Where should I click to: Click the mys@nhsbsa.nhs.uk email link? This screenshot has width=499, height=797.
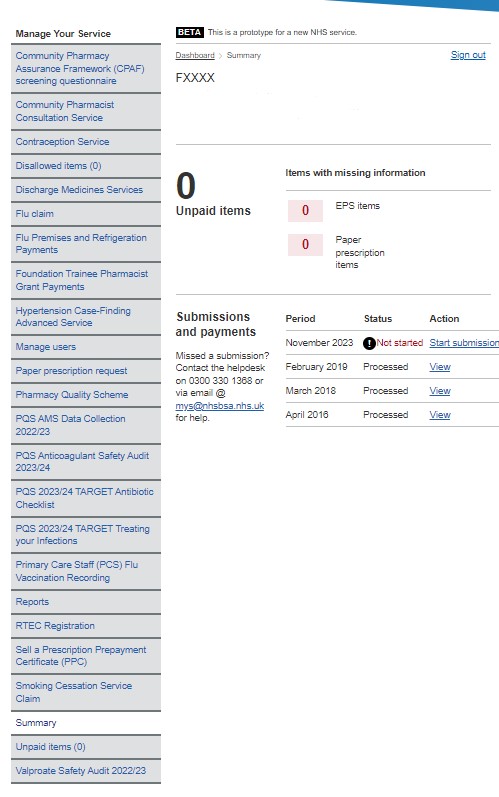click(220, 406)
